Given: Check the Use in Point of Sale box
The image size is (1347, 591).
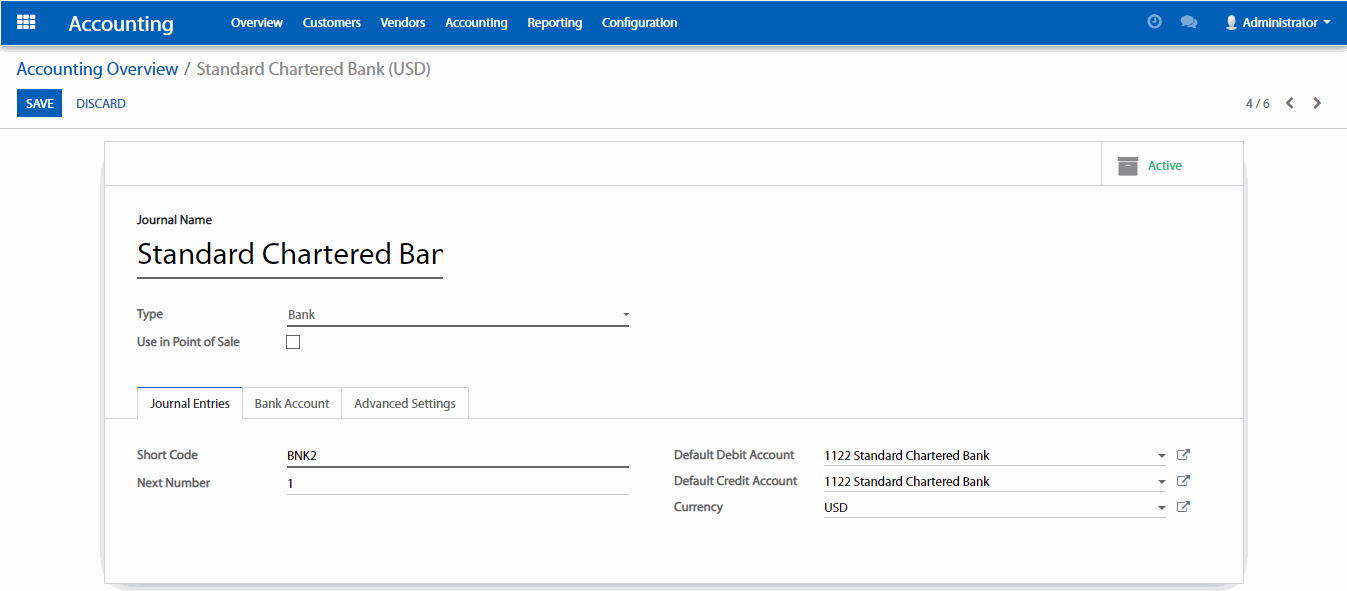Looking at the screenshot, I should pyautogui.click(x=293, y=342).
